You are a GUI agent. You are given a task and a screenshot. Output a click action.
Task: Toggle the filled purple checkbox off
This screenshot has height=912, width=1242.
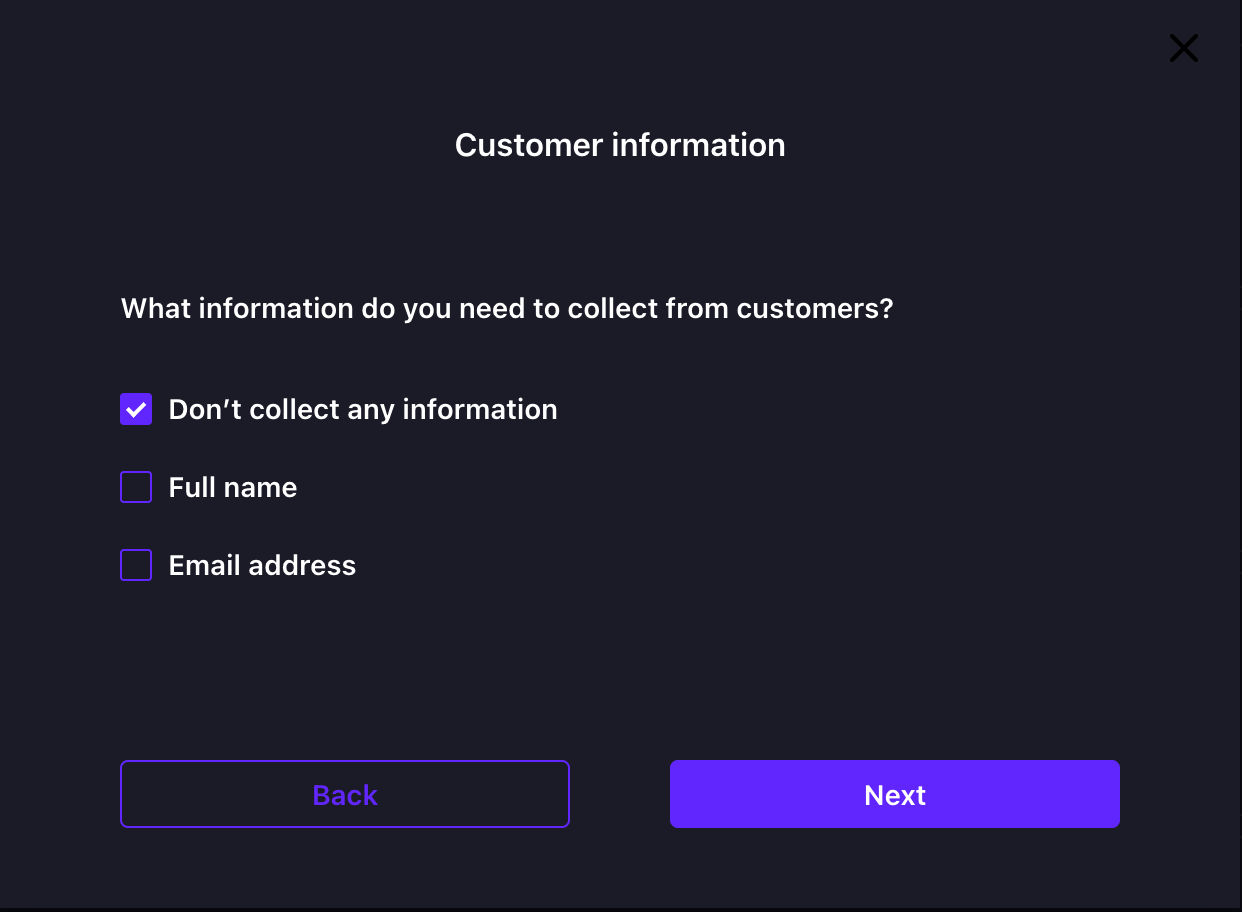[136, 409]
